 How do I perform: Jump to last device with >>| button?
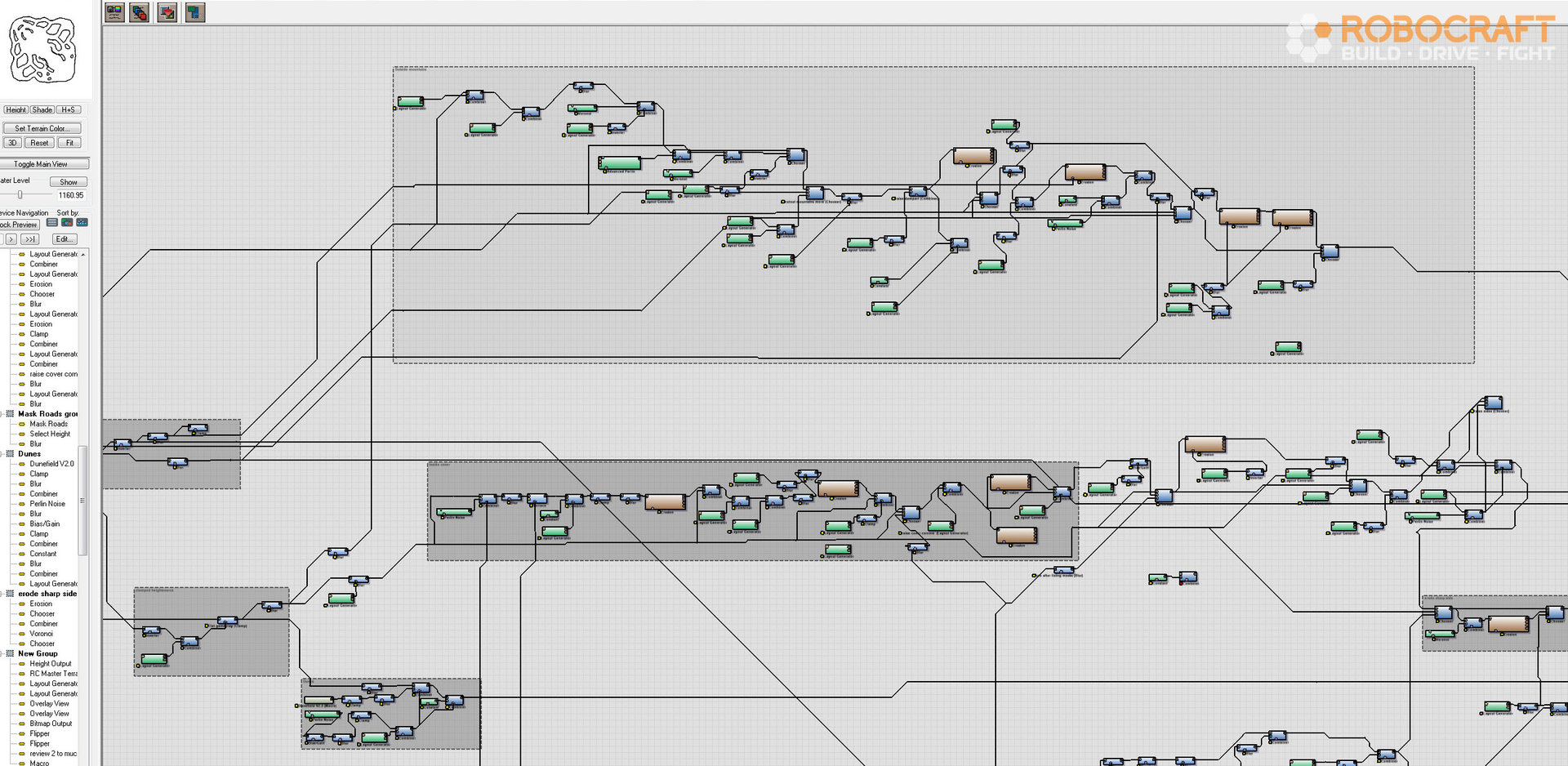(30, 239)
